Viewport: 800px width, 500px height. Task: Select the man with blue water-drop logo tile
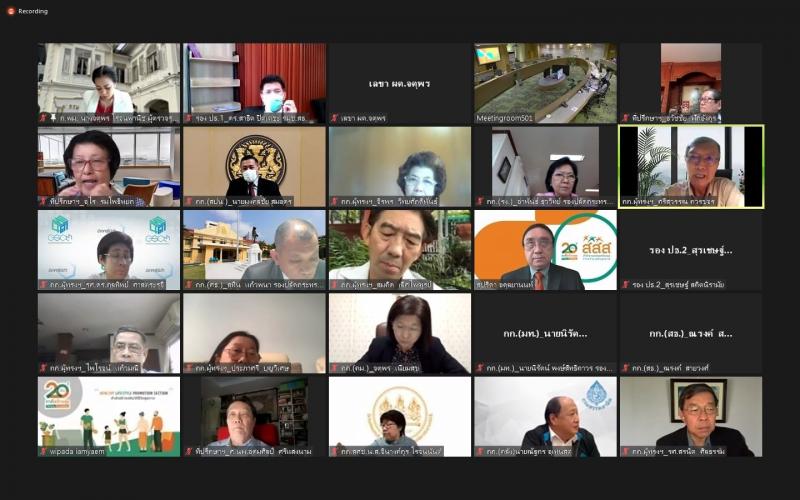pos(545,416)
